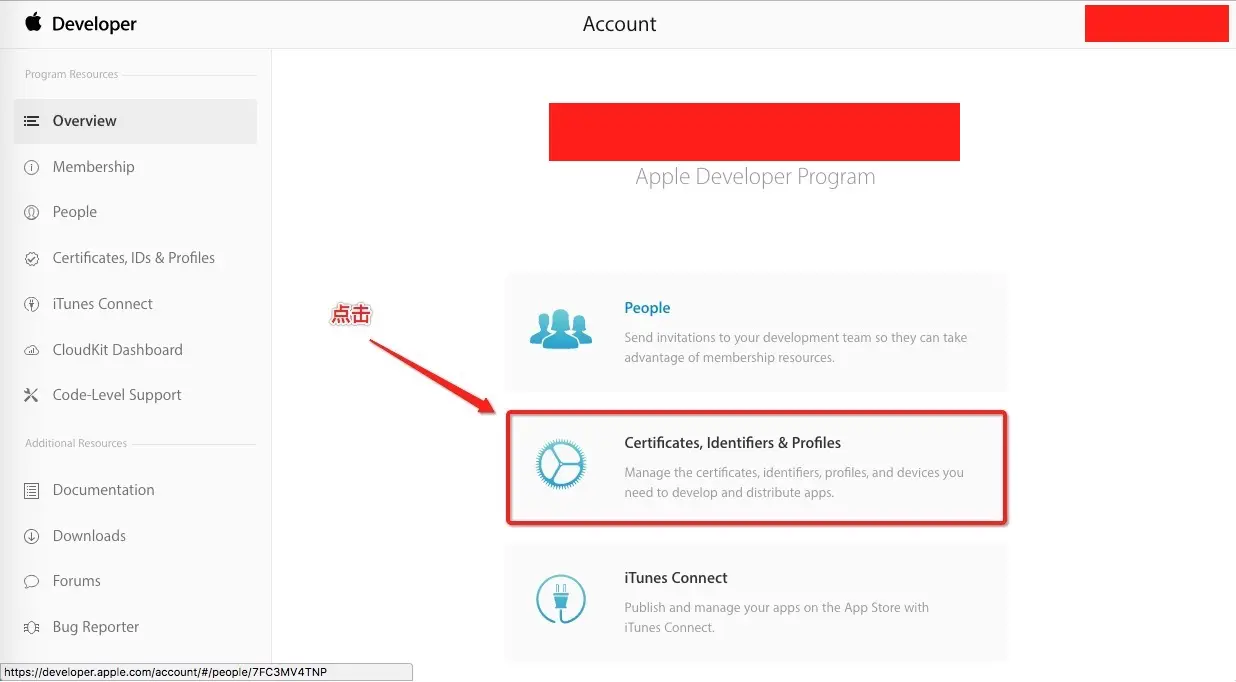
Task: Click the Forums speech bubble icon
Action: point(32,581)
